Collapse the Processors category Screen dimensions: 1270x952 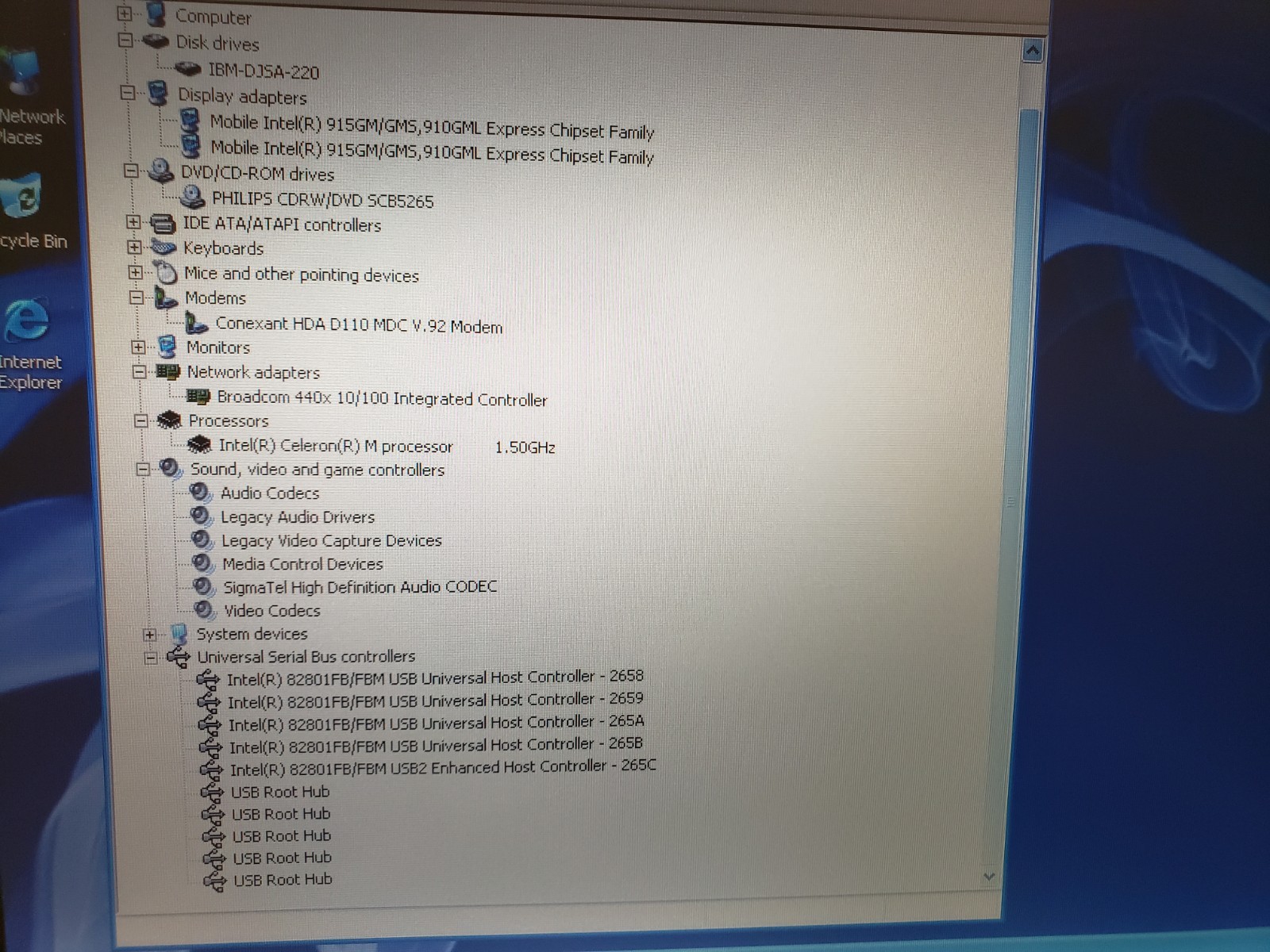click(x=141, y=420)
